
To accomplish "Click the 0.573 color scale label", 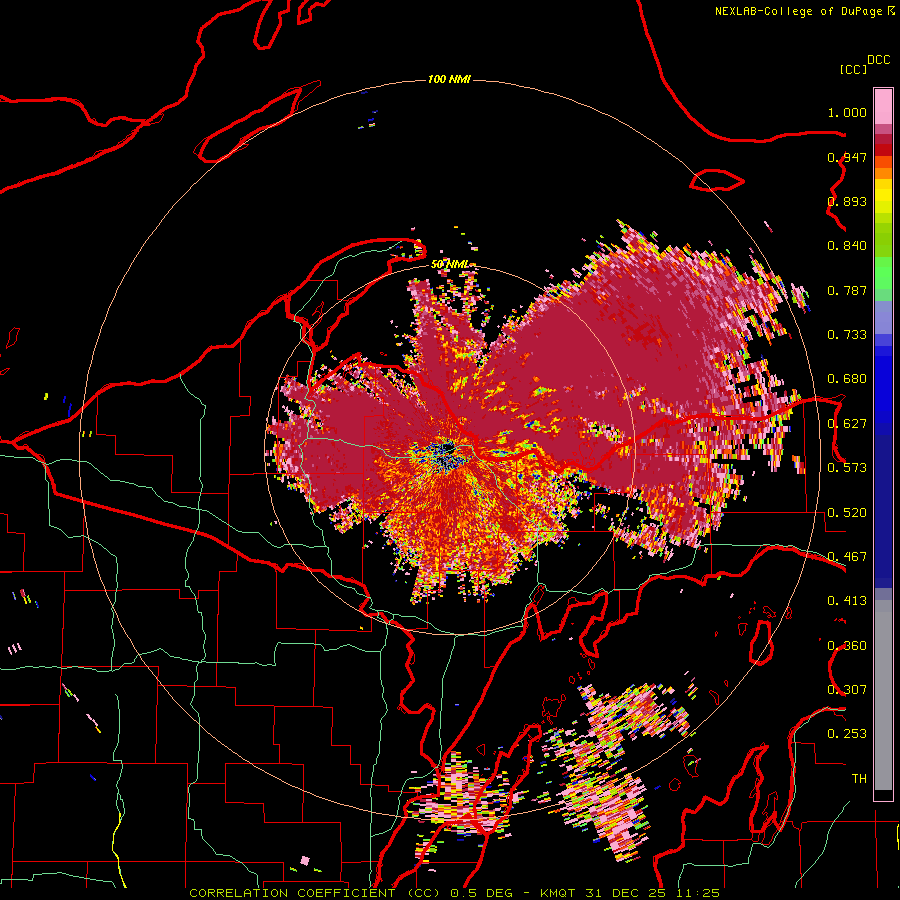I will 847,468.
